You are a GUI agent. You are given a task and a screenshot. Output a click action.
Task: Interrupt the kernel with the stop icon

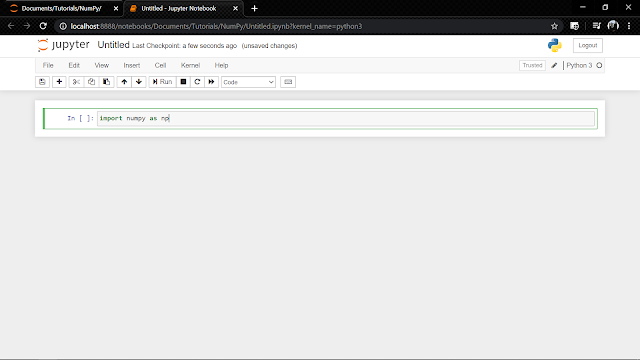(x=183, y=82)
